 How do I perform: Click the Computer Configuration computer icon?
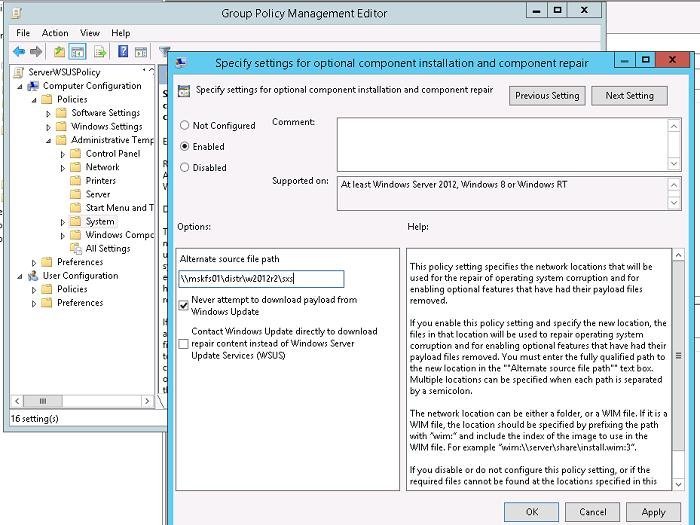[x=33, y=86]
